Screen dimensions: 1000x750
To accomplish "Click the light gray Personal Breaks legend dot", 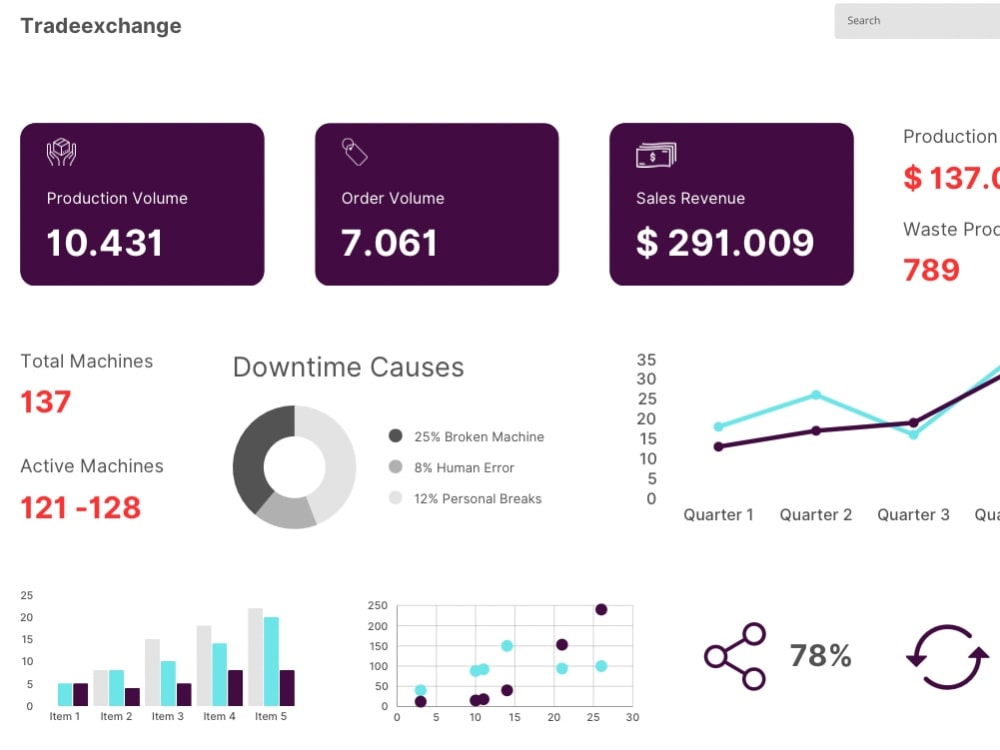I will click(x=395, y=497).
